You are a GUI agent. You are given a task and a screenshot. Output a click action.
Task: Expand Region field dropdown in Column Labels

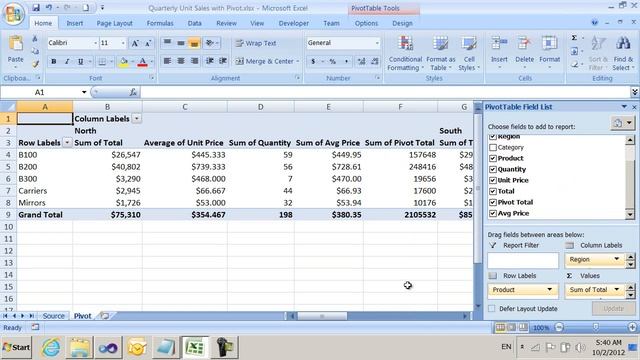pyautogui.click(x=616, y=259)
